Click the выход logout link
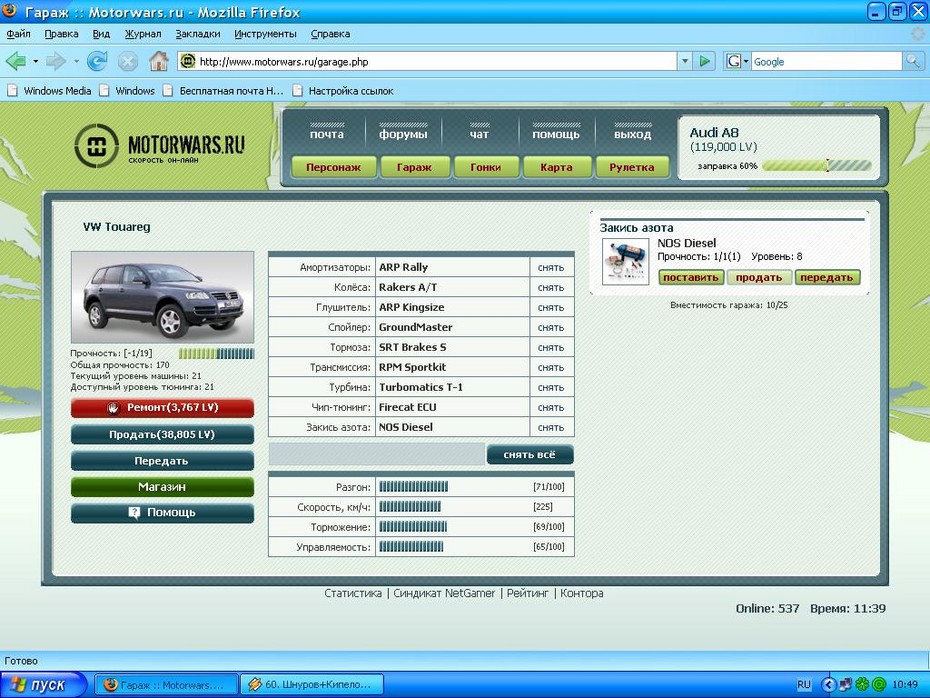The width and height of the screenshot is (930, 698). tap(633, 133)
